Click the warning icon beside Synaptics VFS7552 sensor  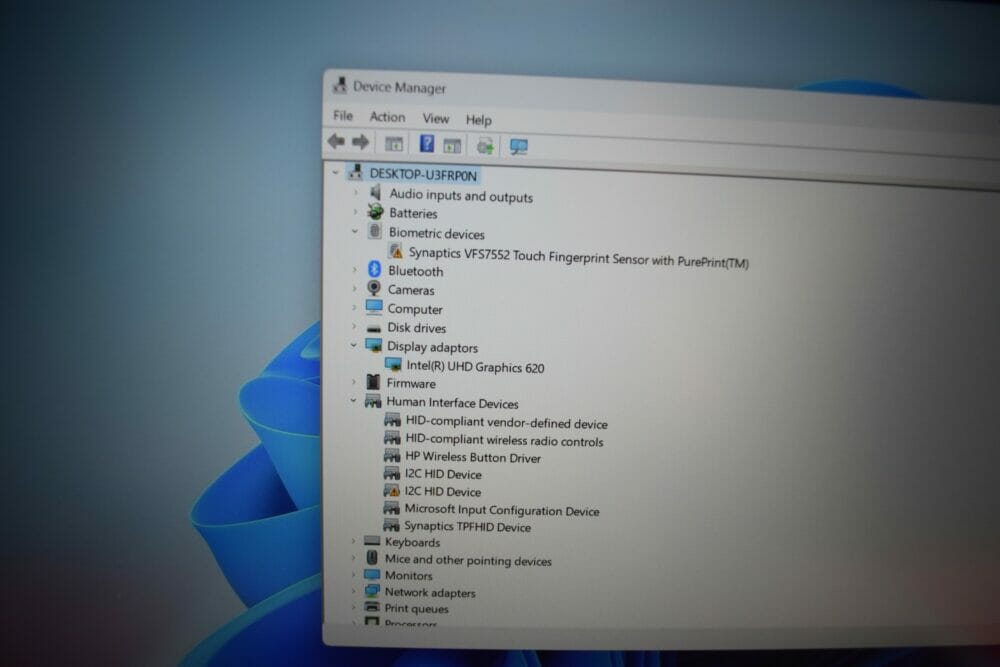[395, 251]
